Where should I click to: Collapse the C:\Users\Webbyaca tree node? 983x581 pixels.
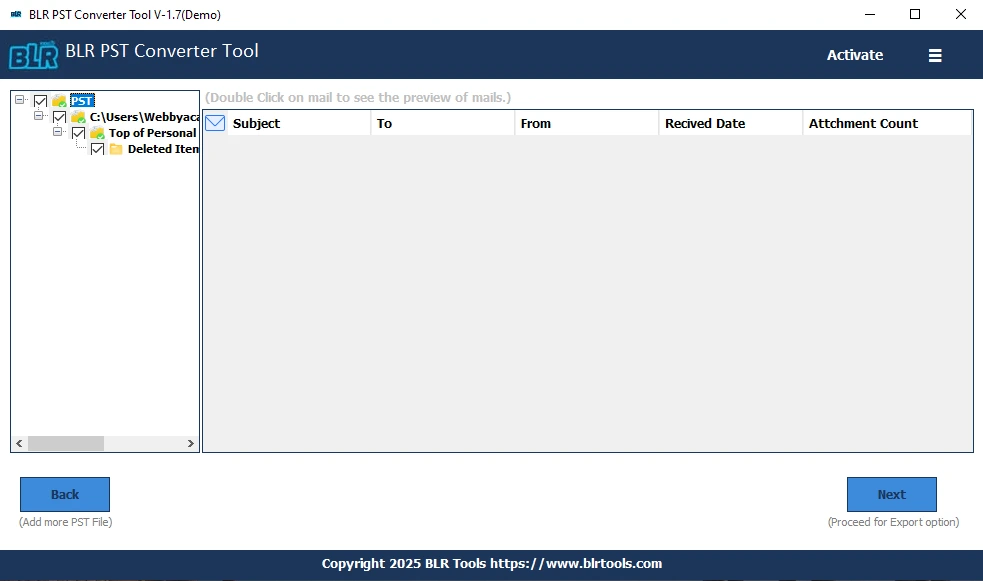40,116
